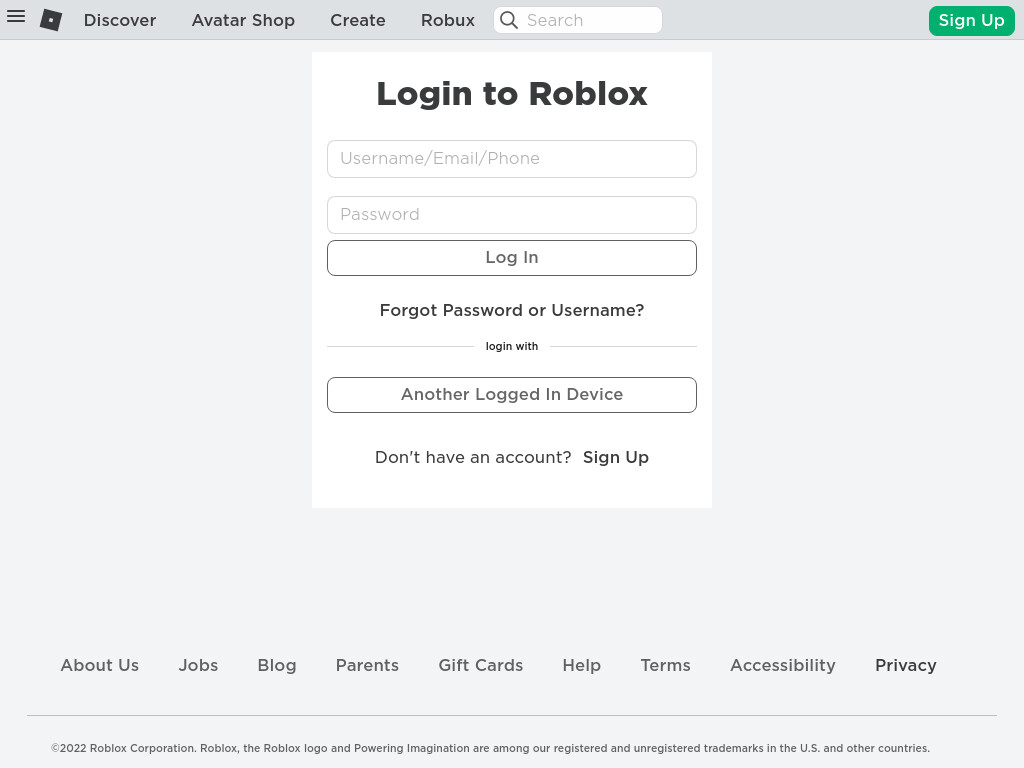Visit the Jobs footer link
1024x768 pixels.
tap(198, 665)
